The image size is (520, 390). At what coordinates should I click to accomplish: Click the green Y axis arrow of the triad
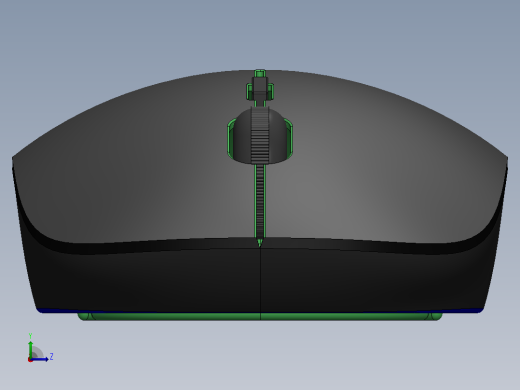[x=31, y=349]
